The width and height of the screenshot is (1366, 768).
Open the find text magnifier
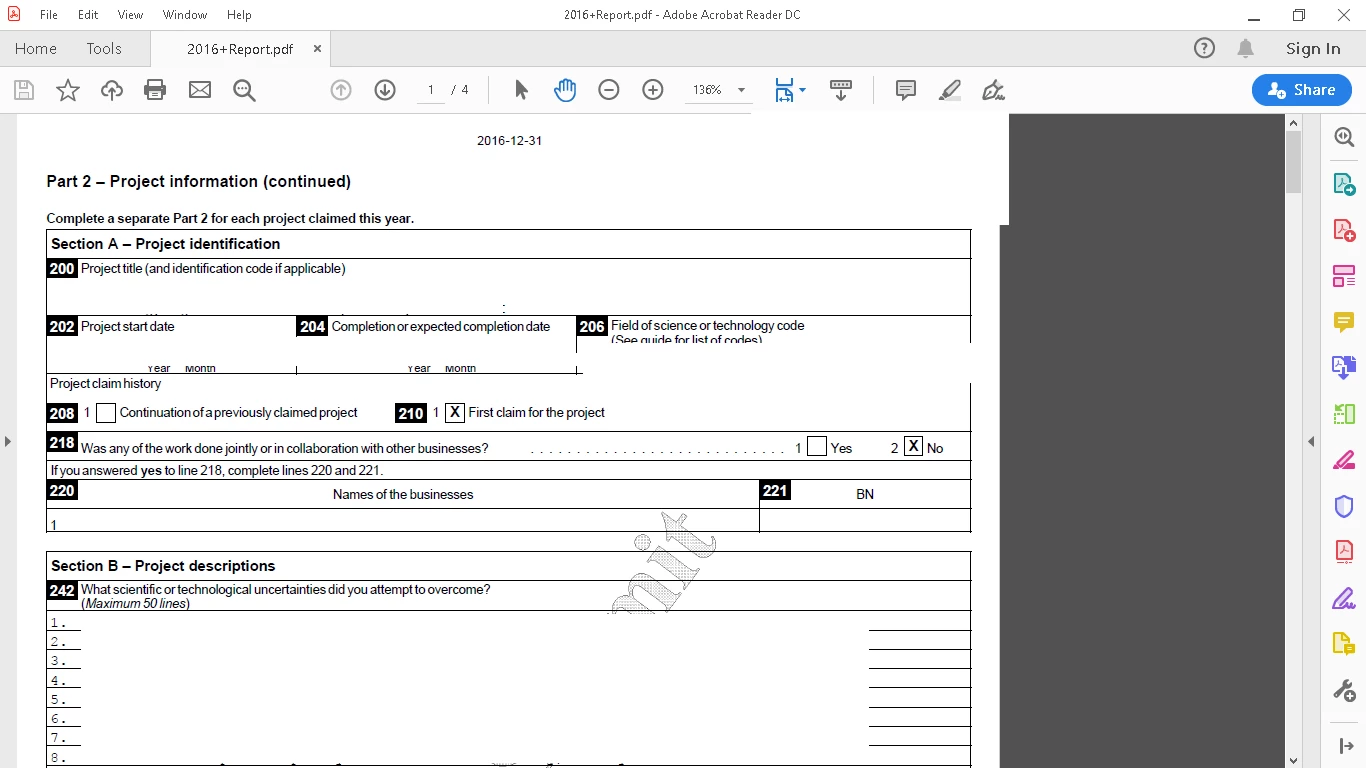coord(244,90)
